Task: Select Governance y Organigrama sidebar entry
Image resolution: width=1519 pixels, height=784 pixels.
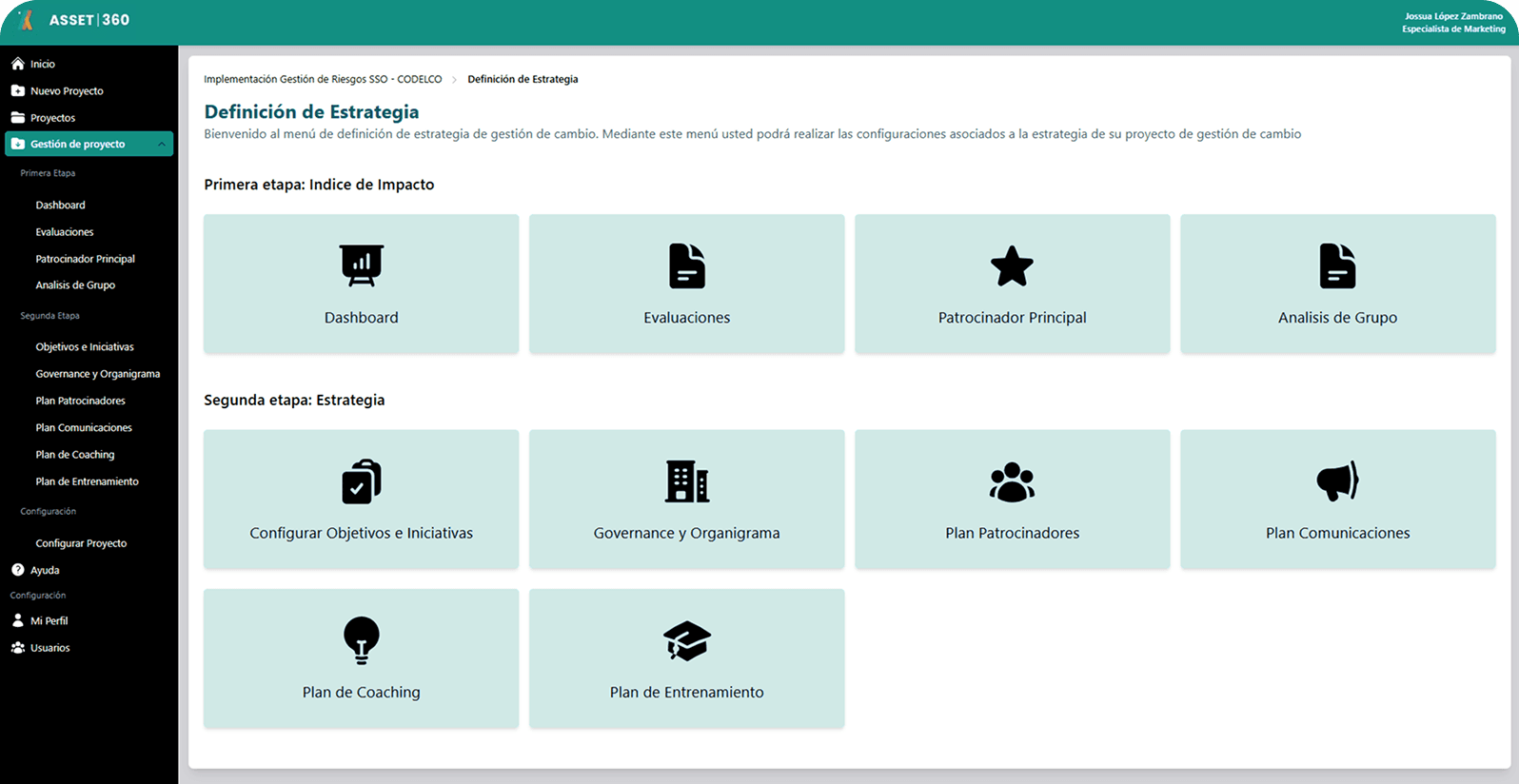Action: (x=98, y=374)
